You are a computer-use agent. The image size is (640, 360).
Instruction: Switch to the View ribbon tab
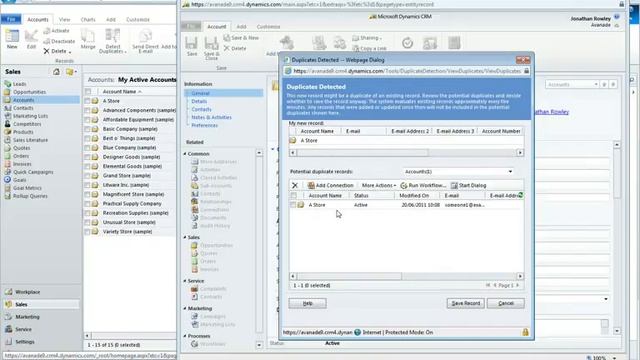(x=64, y=20)
